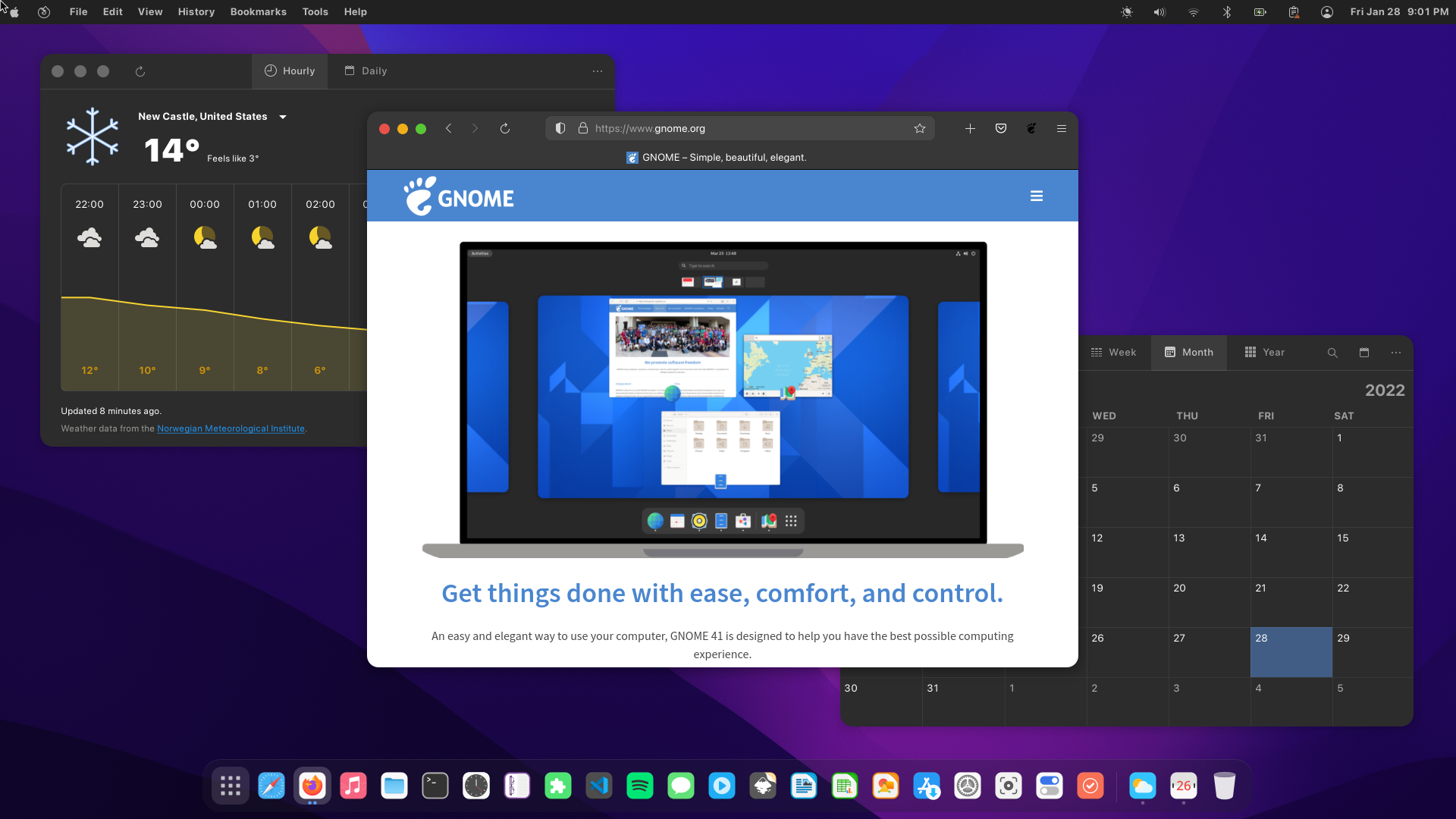
Task: Open Inkscape from the dock
Action: (x=763, y=786)
